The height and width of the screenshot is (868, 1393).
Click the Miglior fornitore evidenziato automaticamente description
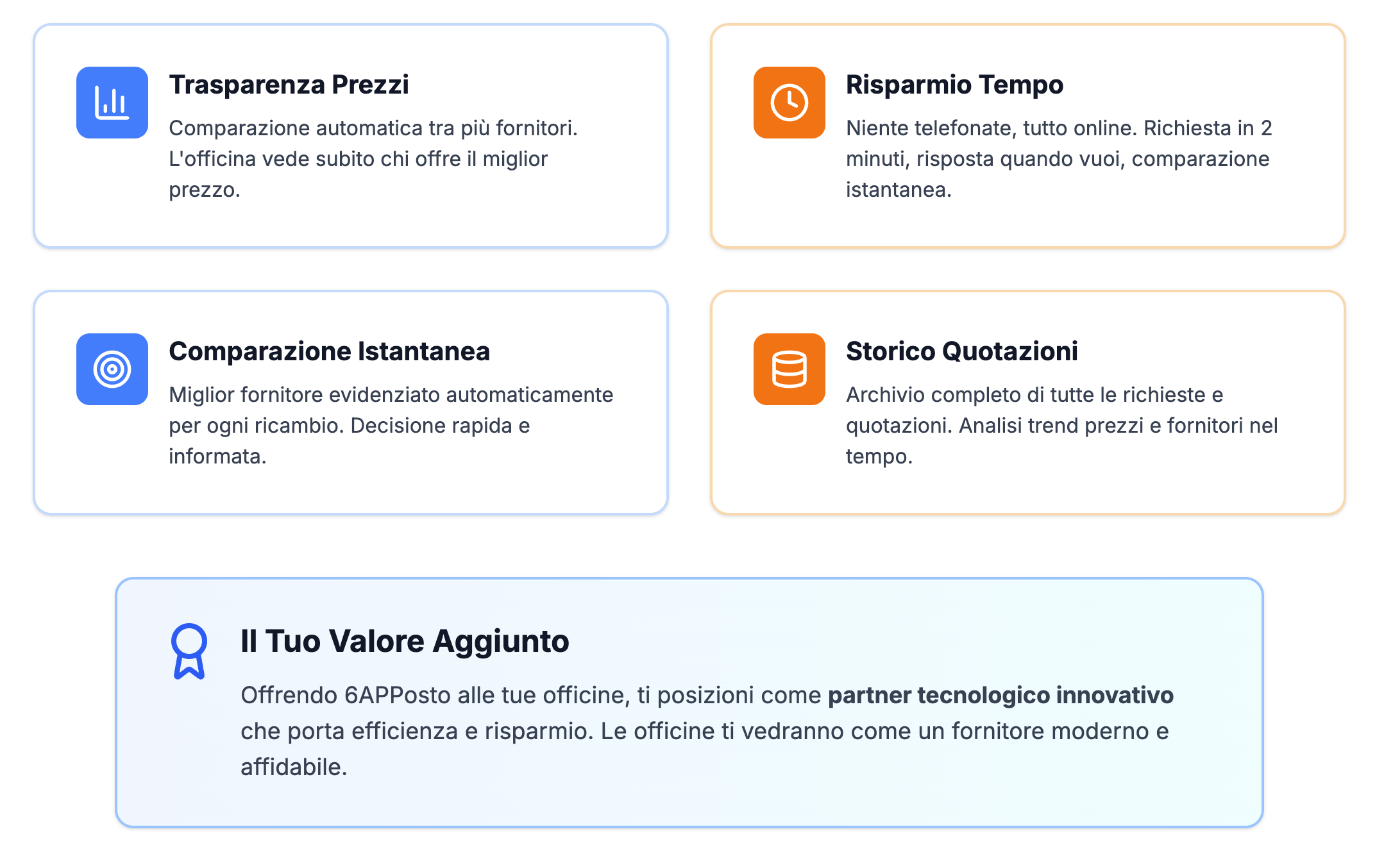point(391,426)
